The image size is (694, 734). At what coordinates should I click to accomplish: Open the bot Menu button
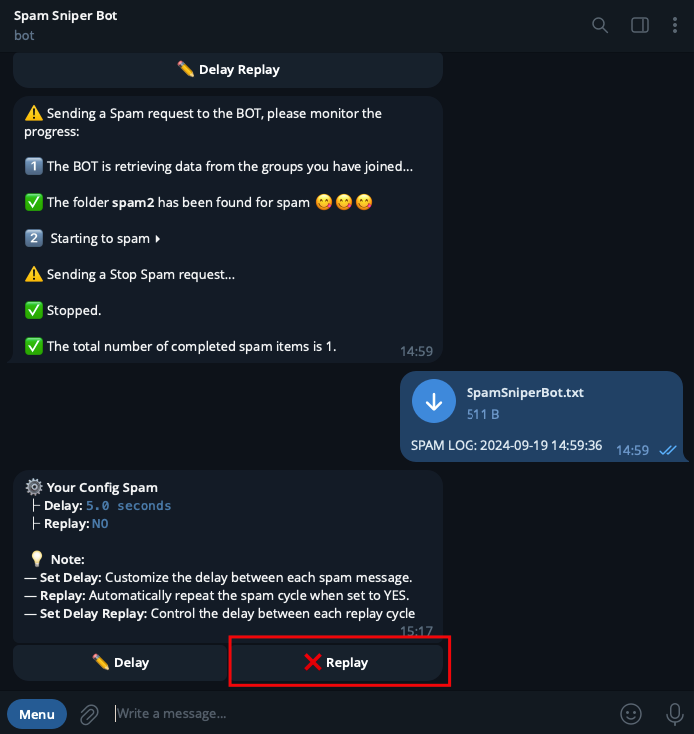point(37,714)
